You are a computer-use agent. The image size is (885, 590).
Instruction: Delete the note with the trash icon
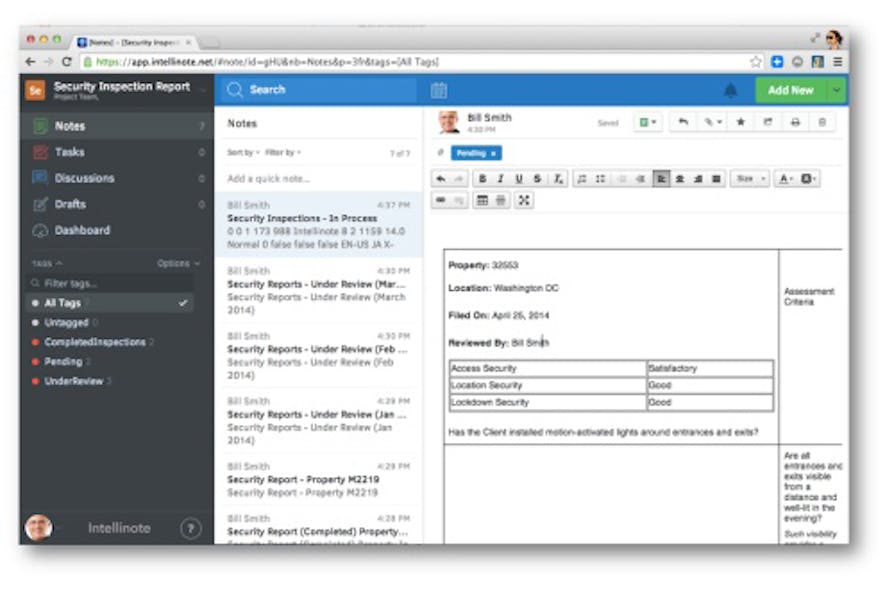(x=822, y=122)
